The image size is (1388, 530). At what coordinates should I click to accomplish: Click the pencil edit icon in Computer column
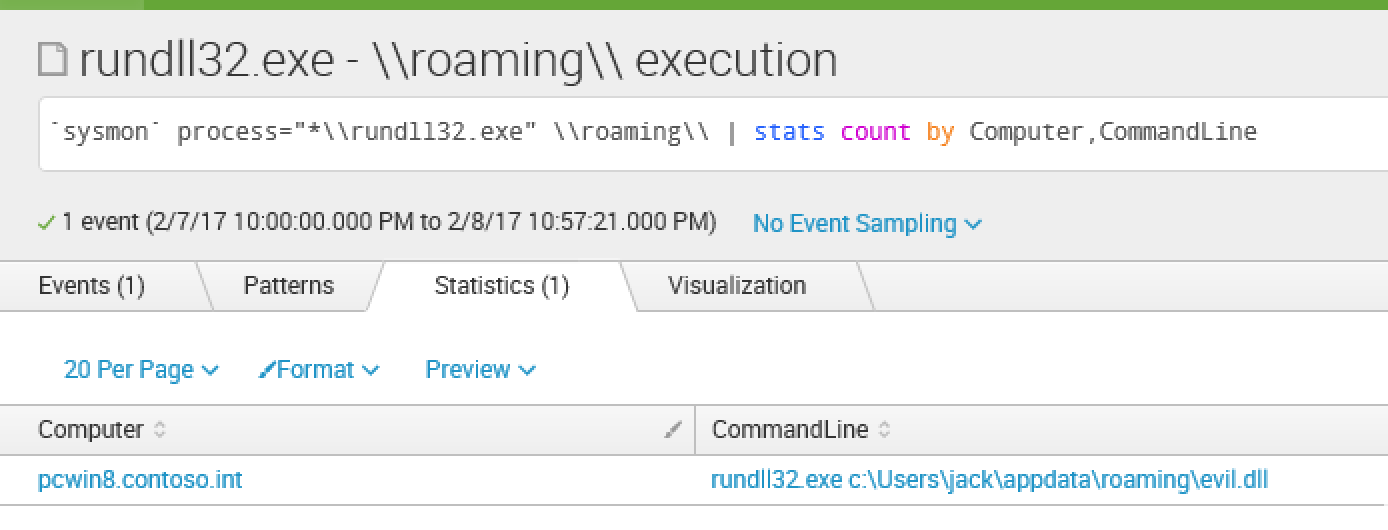[673, 431]
